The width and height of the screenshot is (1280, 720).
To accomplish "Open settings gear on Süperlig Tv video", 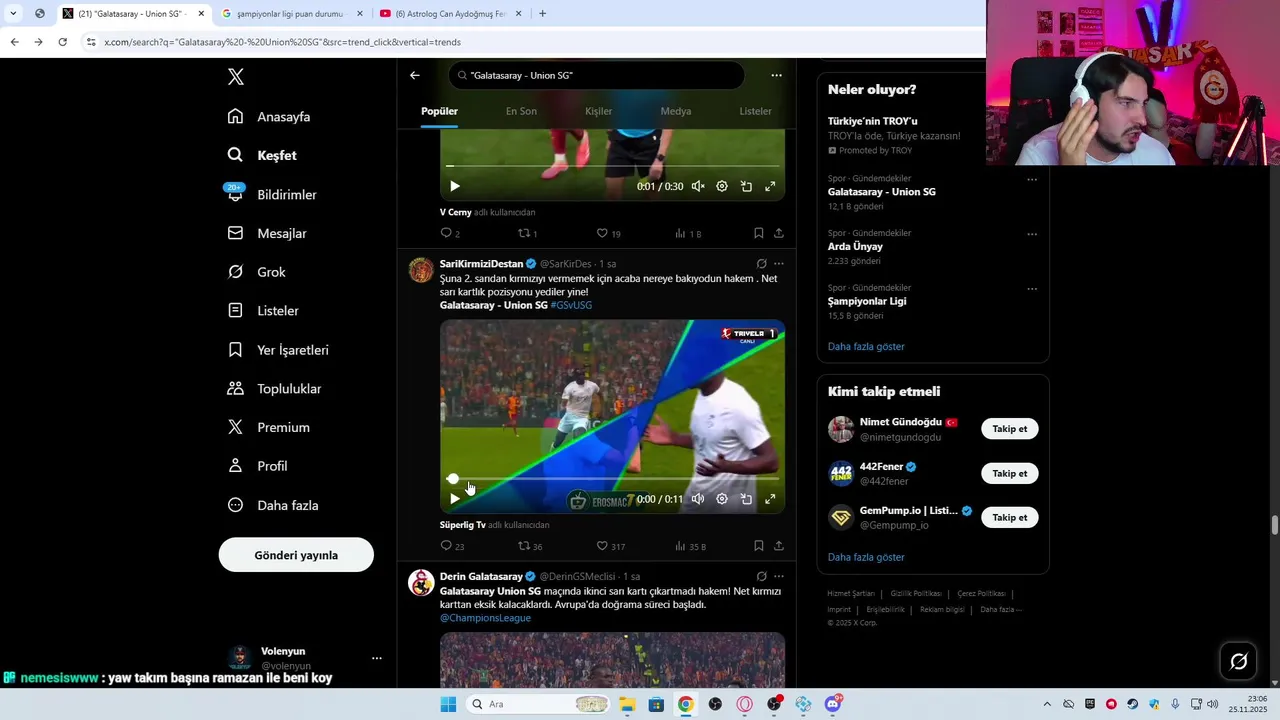I will [x=722, y=498].
